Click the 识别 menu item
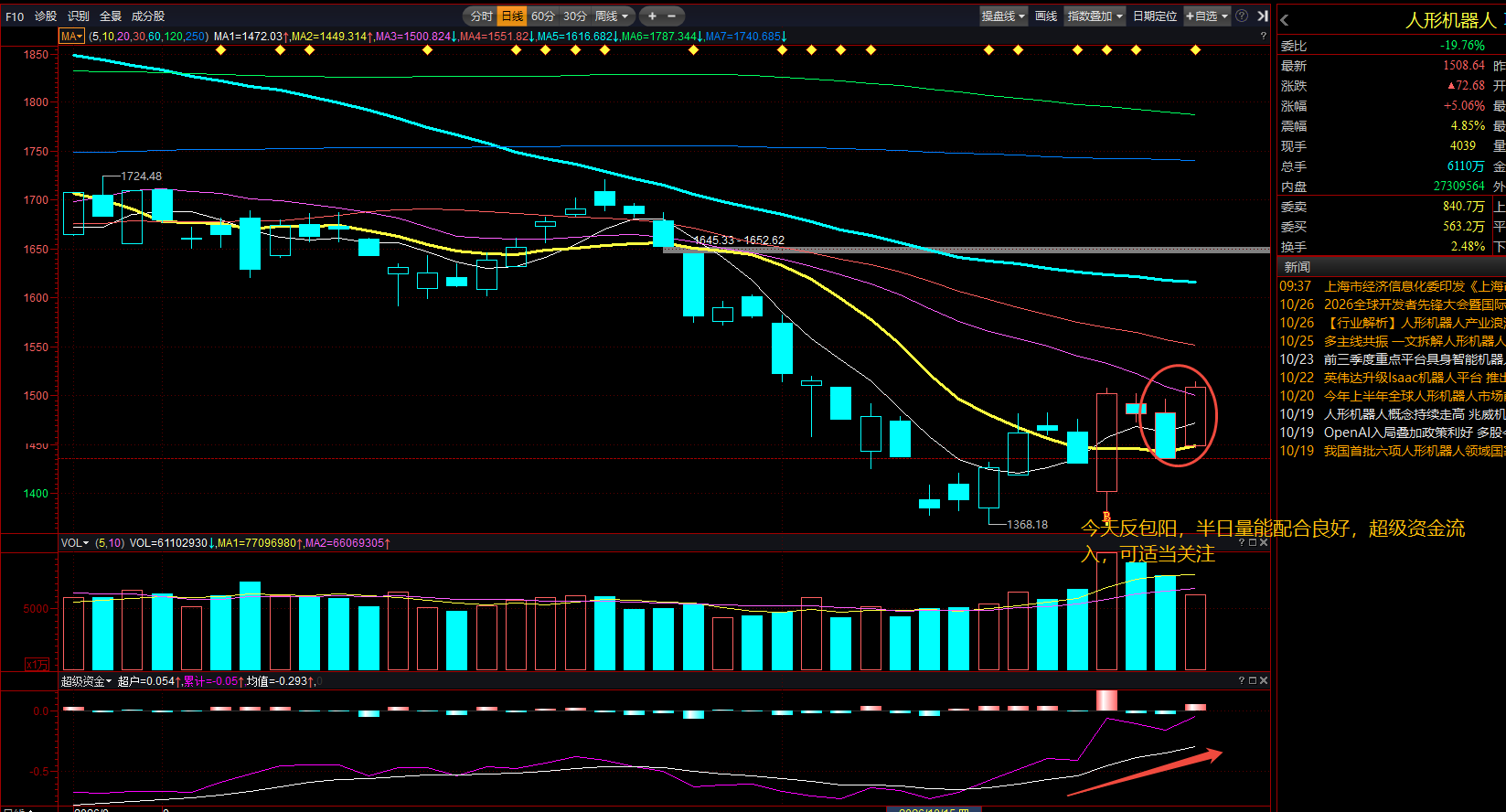This screenshot has height=812, width=1506. click(79, 16)
